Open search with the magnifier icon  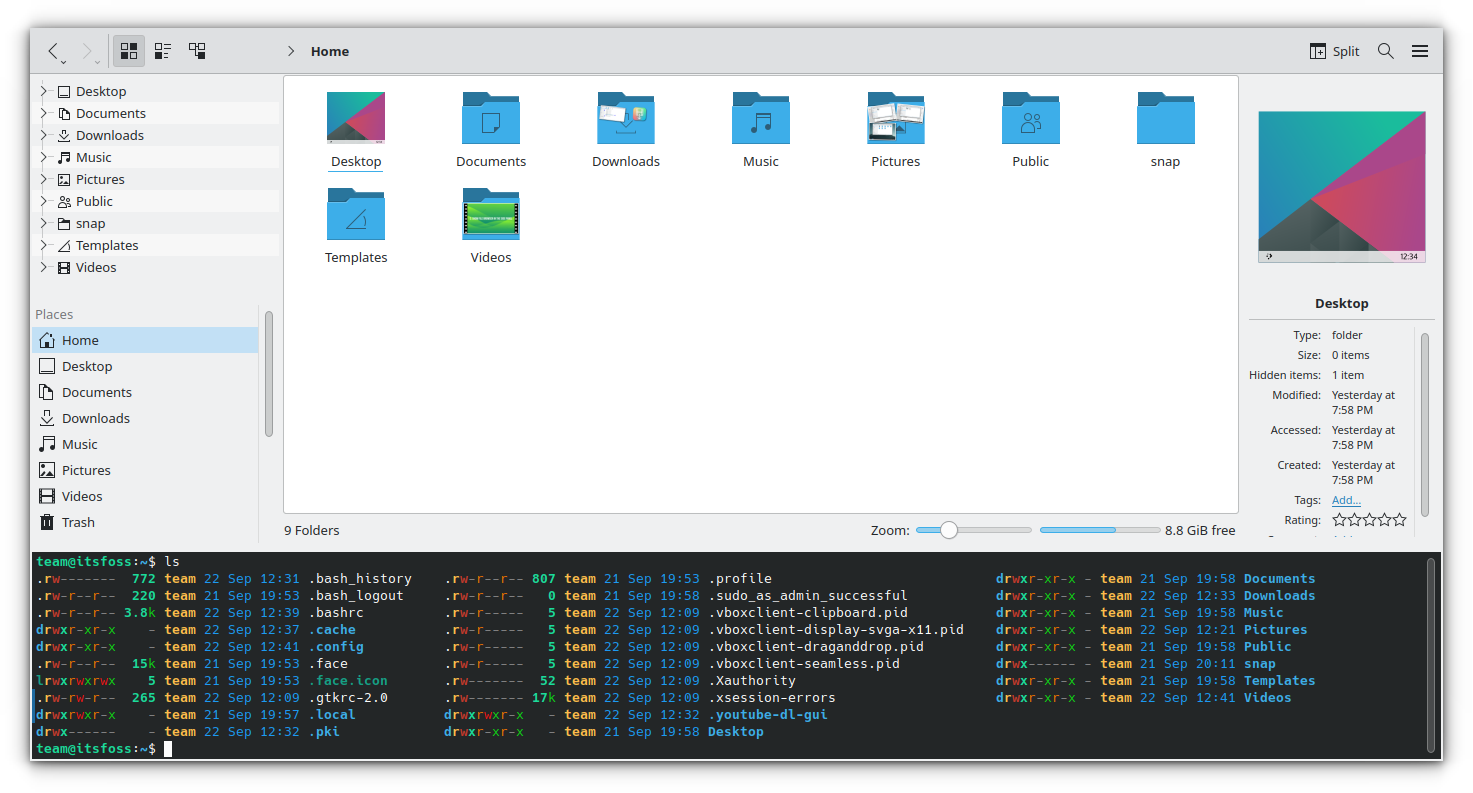click(1386, 50)
